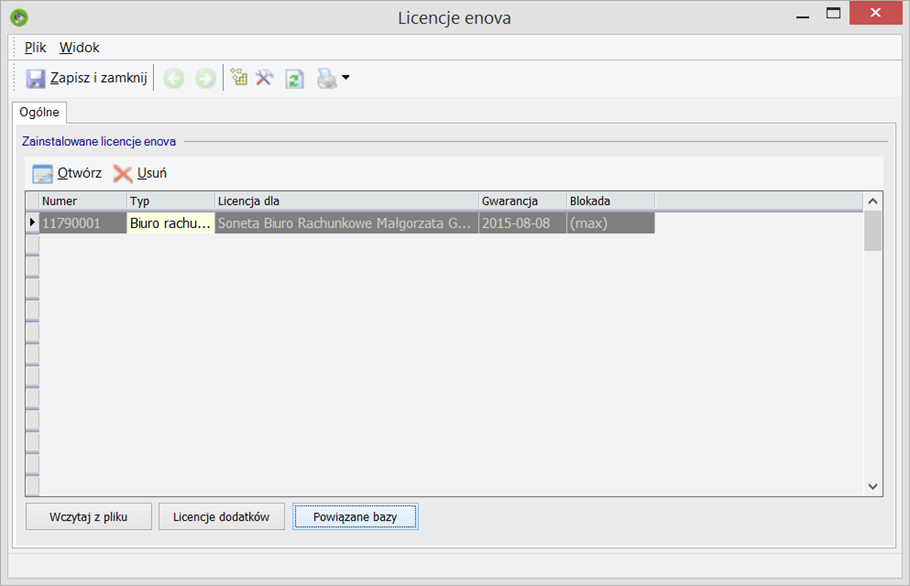
Task: Select license number 11790001 cell
Action: pos(83,223)
